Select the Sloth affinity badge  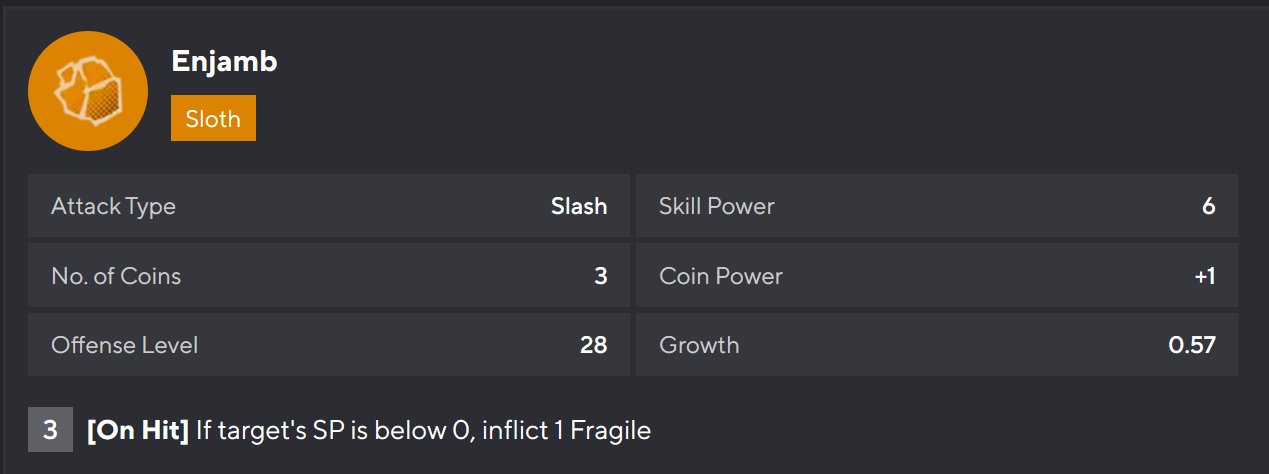(213, 118)
